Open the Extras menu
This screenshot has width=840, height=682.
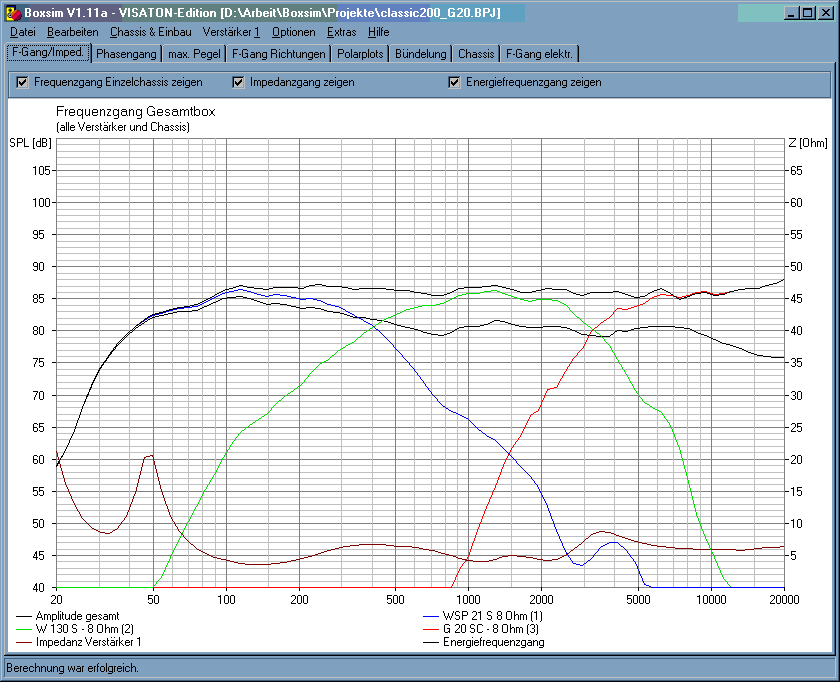click(341, 32)
